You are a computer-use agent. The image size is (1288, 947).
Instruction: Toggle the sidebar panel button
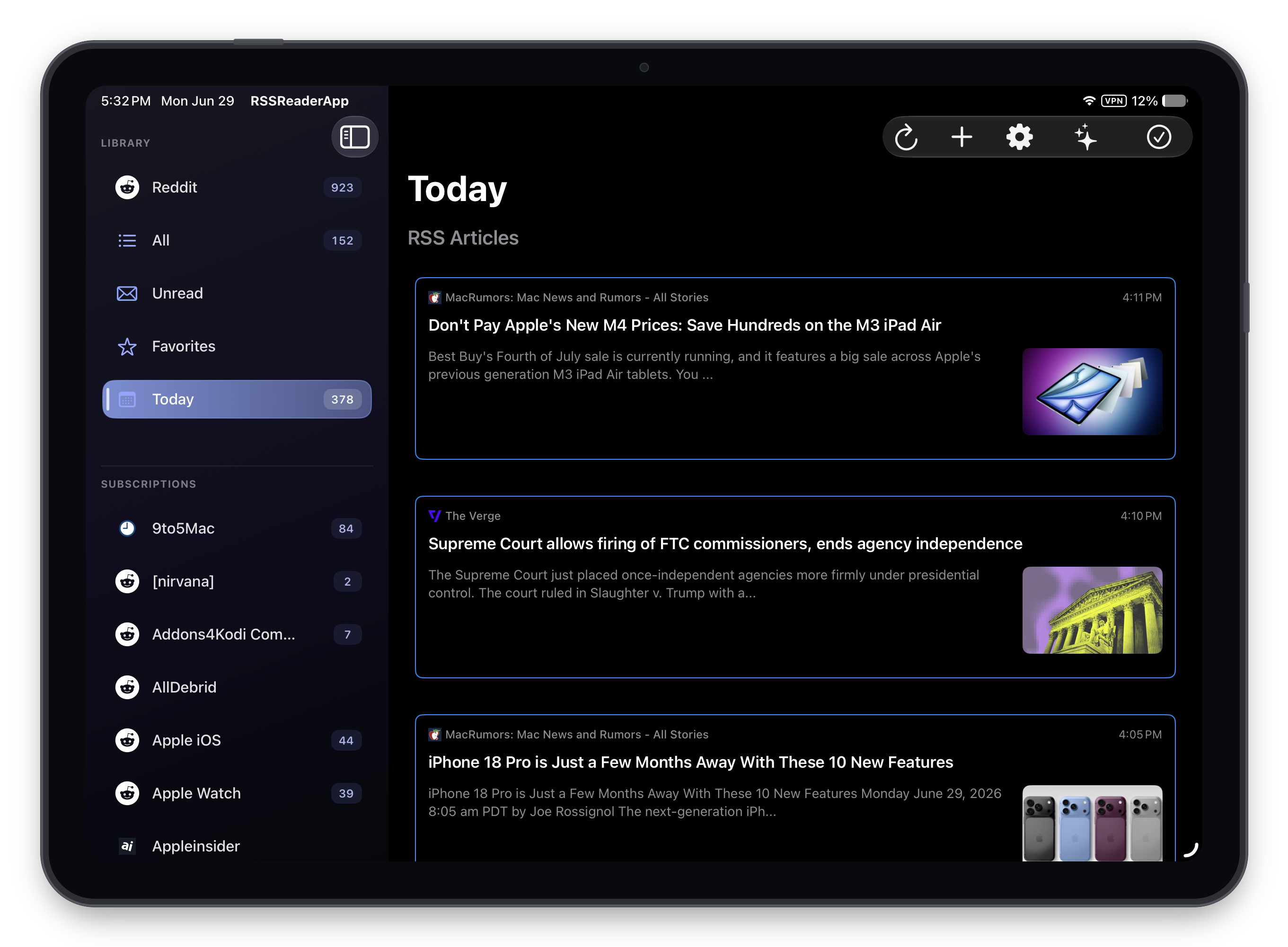point(354,137)
